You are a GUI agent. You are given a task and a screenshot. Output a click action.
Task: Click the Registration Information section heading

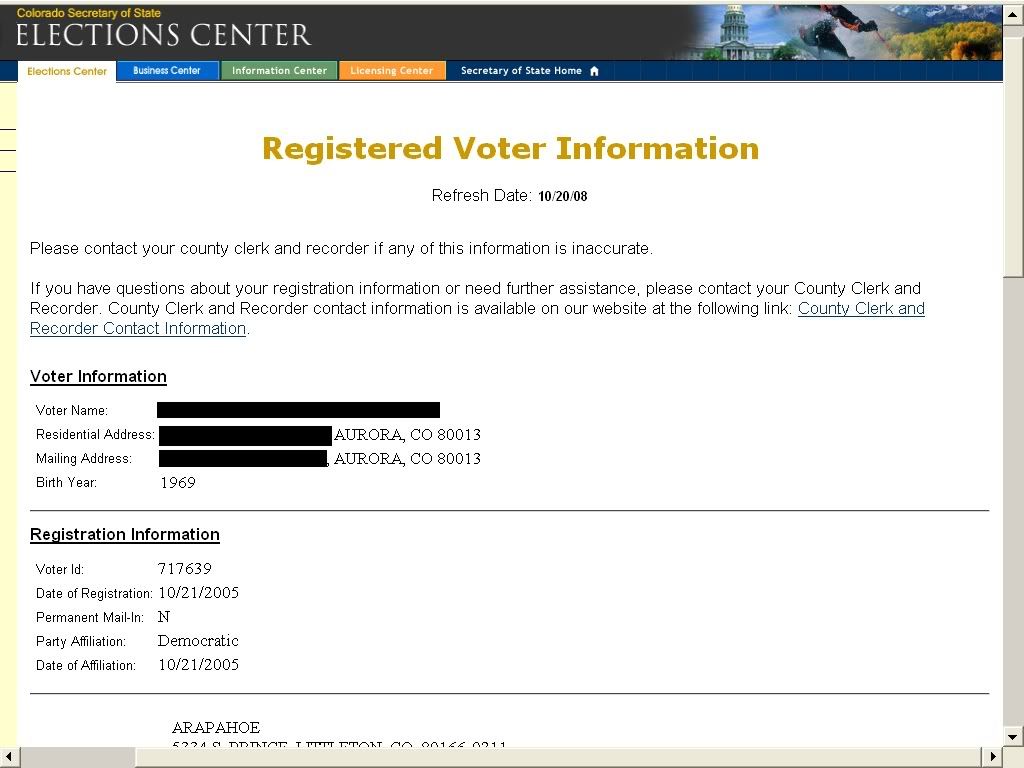(x=125, y=534)
